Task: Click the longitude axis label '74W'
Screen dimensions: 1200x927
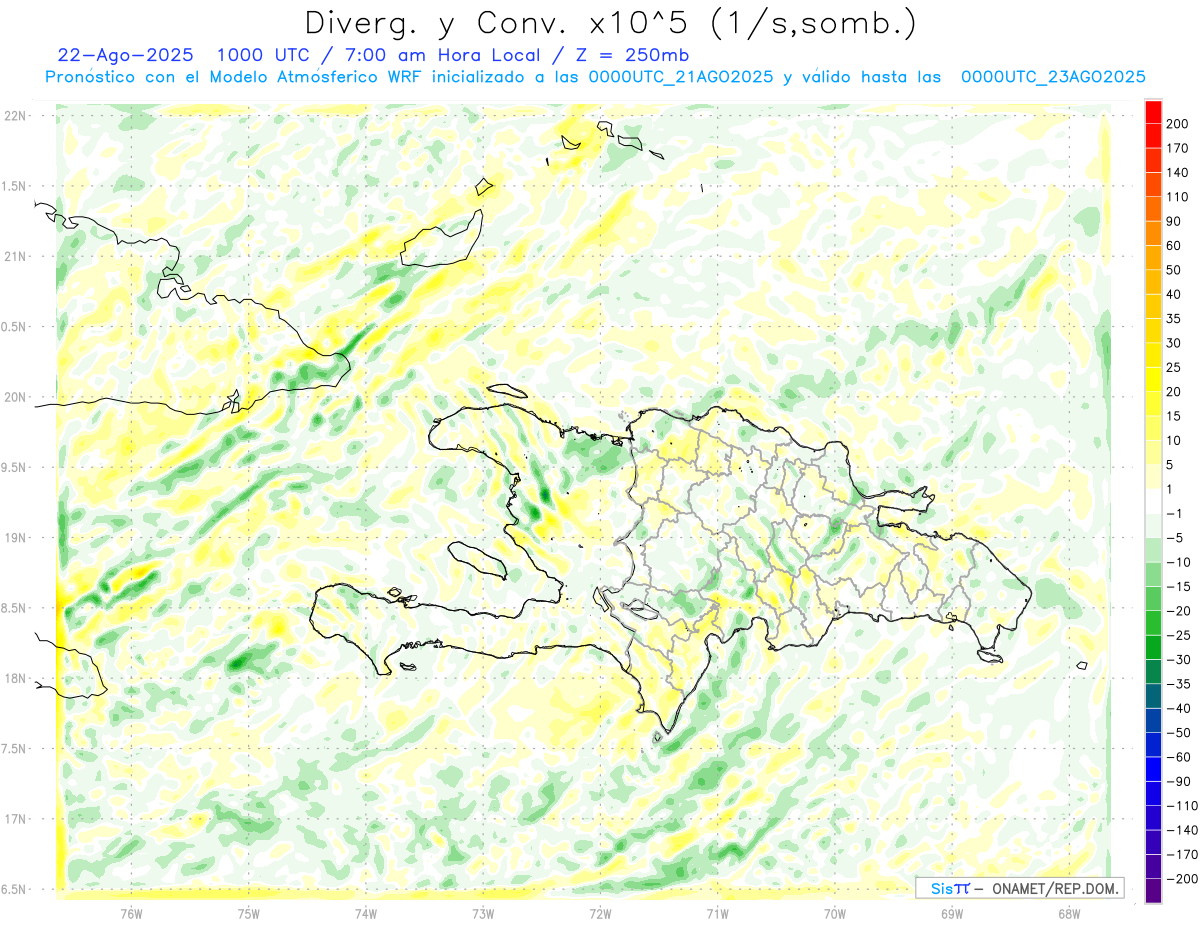Action: (x=366, y=914)
